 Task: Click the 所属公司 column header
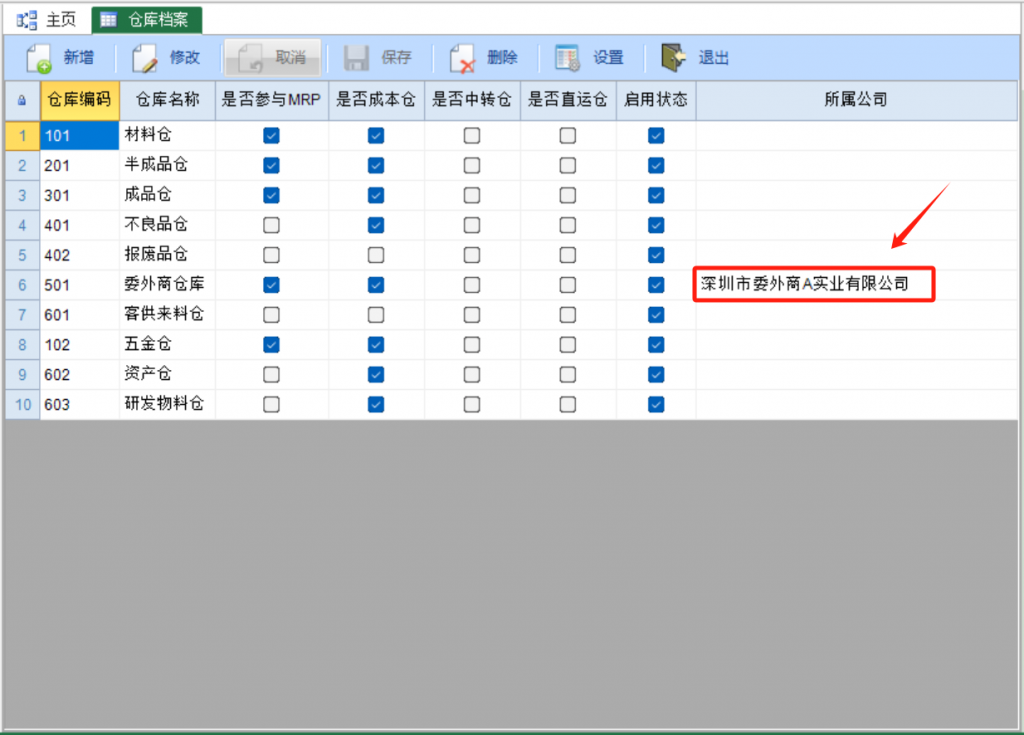(x=855, y=100)
